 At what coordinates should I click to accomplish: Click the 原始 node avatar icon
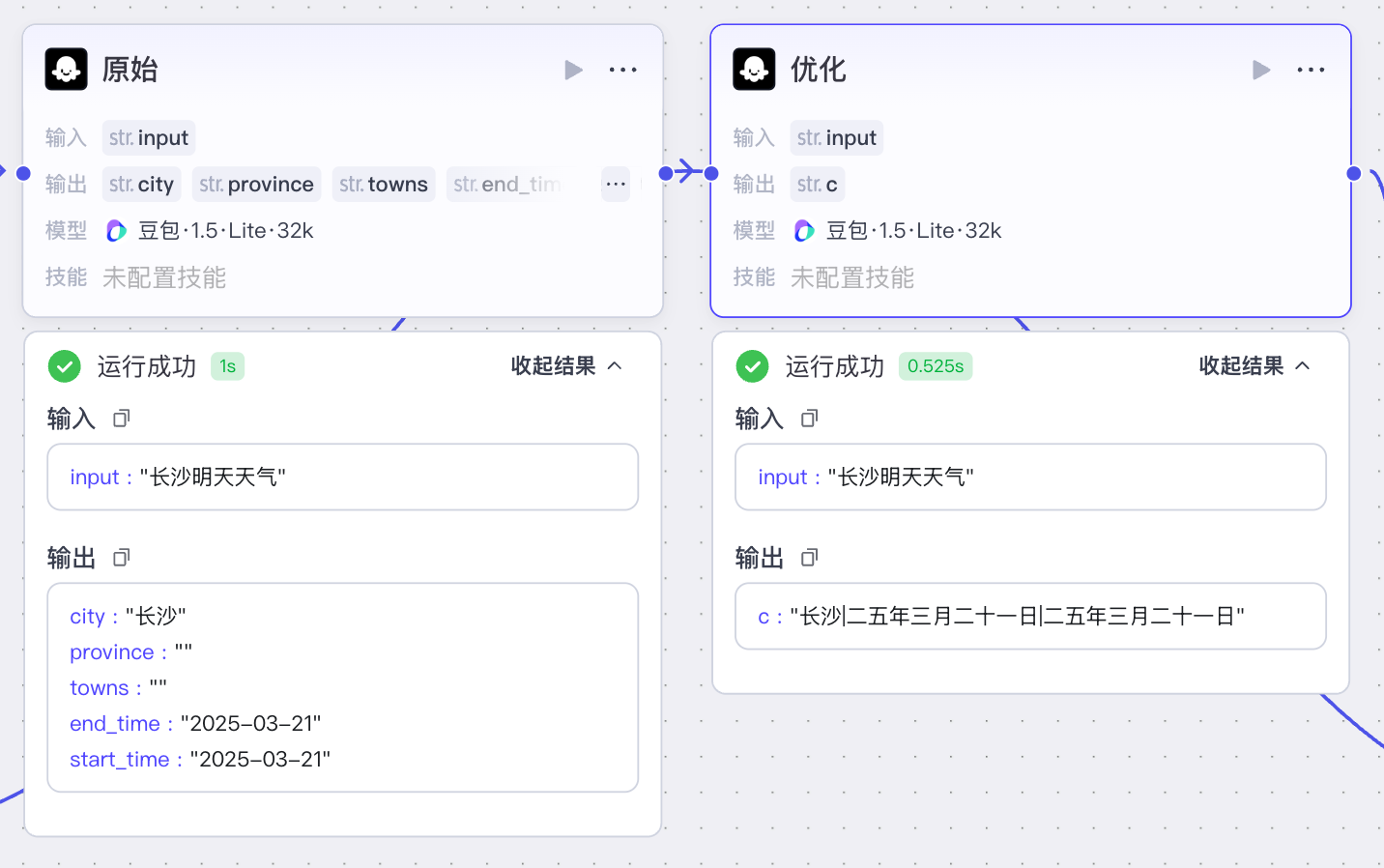[66, 70]
